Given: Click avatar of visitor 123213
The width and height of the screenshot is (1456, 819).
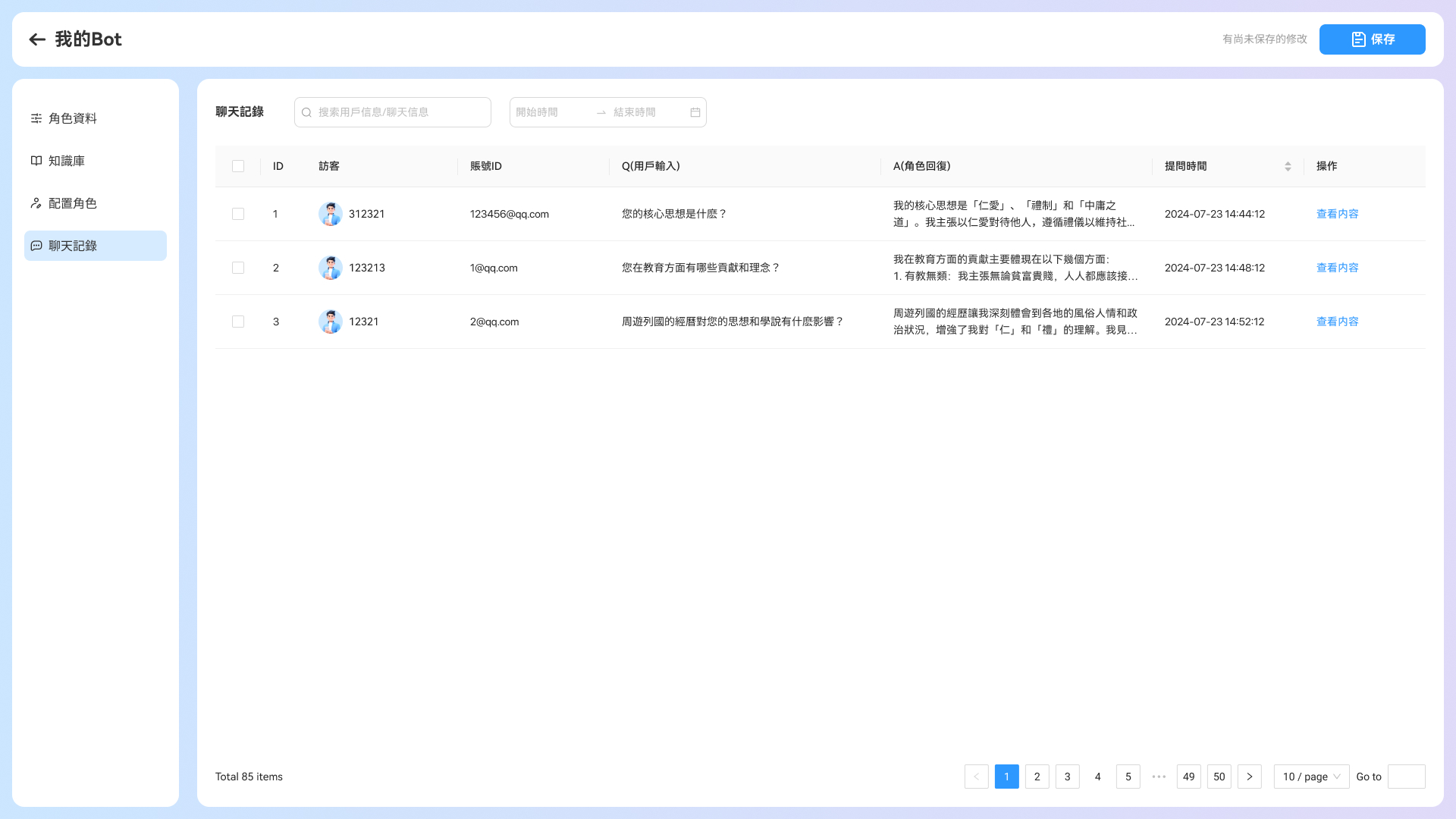Looking at the screenshot, I should tap(331, 268).
